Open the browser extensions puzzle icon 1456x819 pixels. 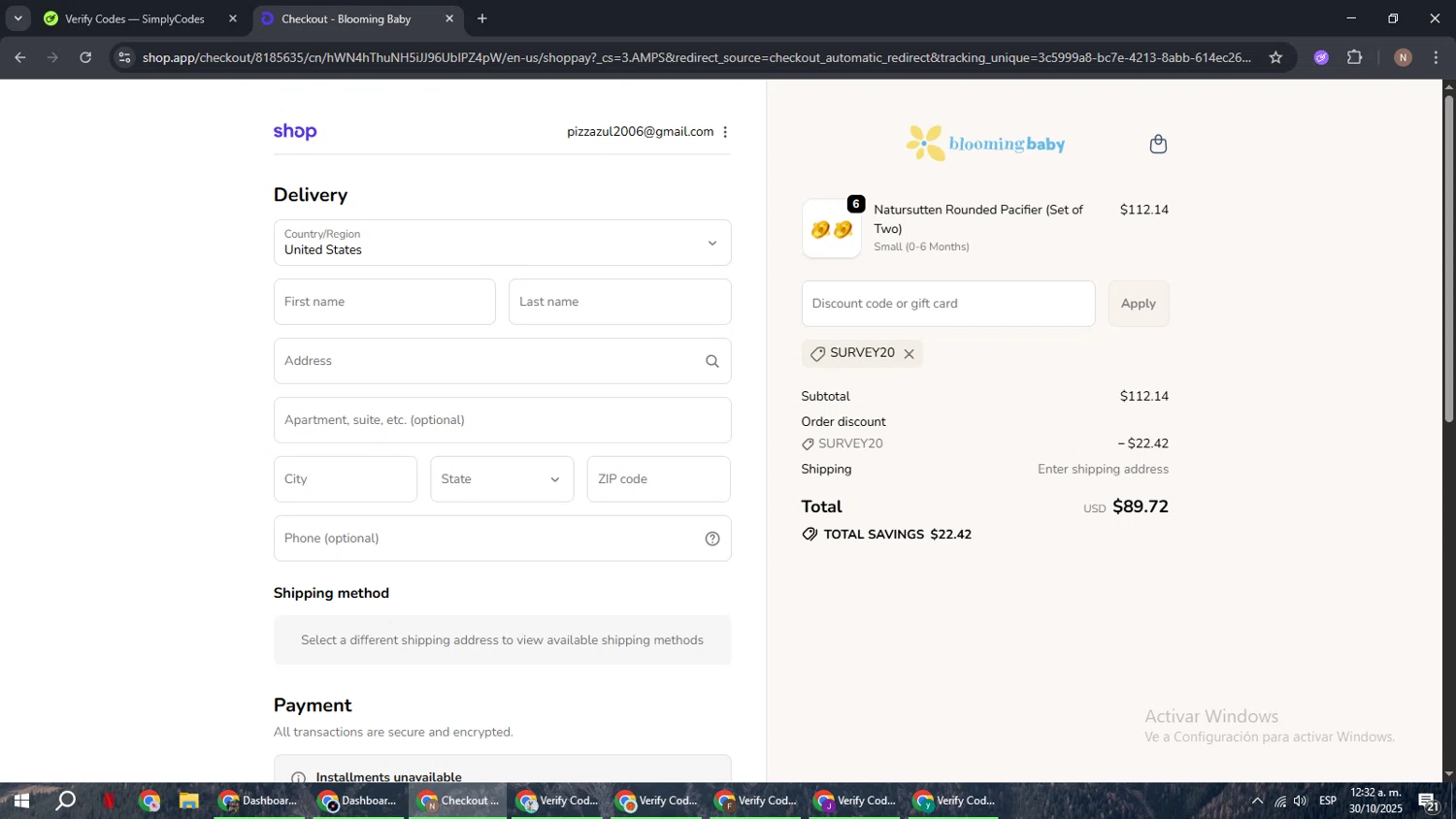1355,57
